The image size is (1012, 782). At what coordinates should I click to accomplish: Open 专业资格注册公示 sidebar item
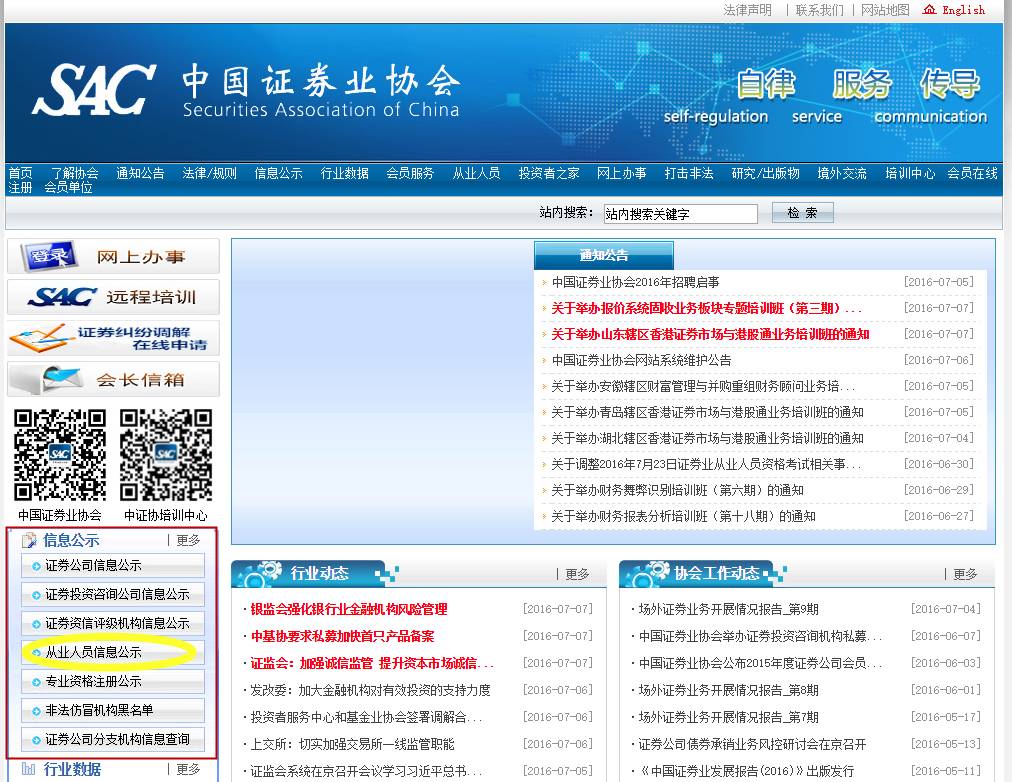[113, 681]
